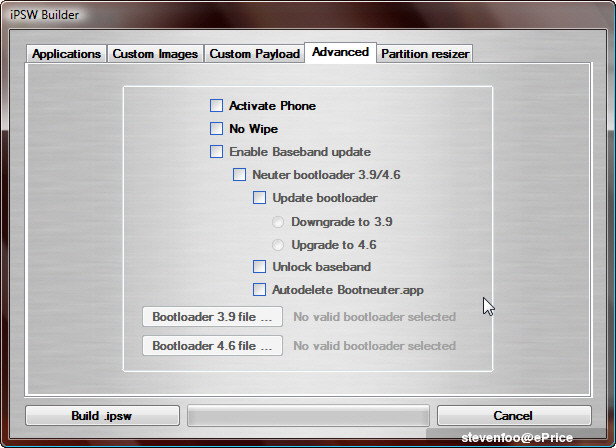Click bootloader 3.9 status 'No valid bootloader selected'
The image size is (616, 448).
pyautogui.click(x=374, y=317)
